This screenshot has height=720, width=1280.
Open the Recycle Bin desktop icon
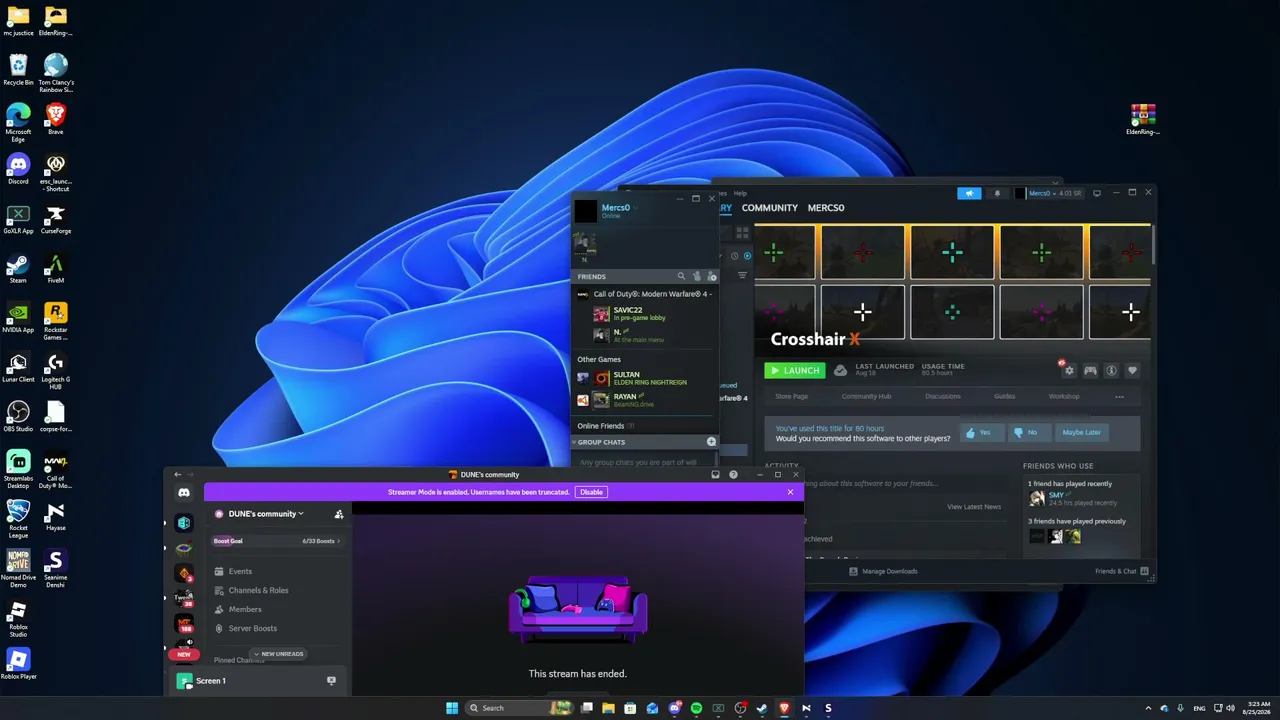18,70
